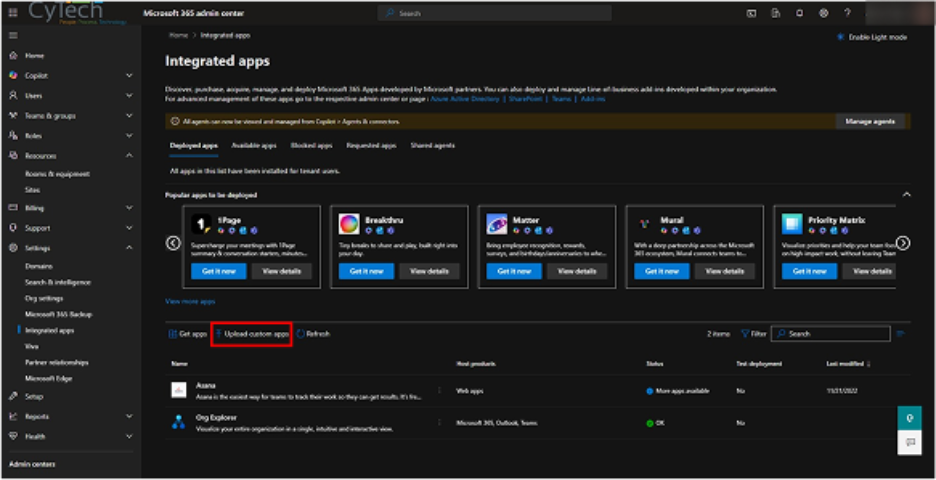Open the notifications bell icon
936x480 pixels.
799,13
